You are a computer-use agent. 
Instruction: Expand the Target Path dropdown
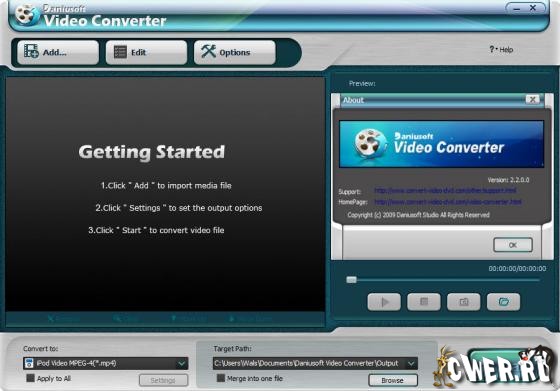(x=411, y=364)
